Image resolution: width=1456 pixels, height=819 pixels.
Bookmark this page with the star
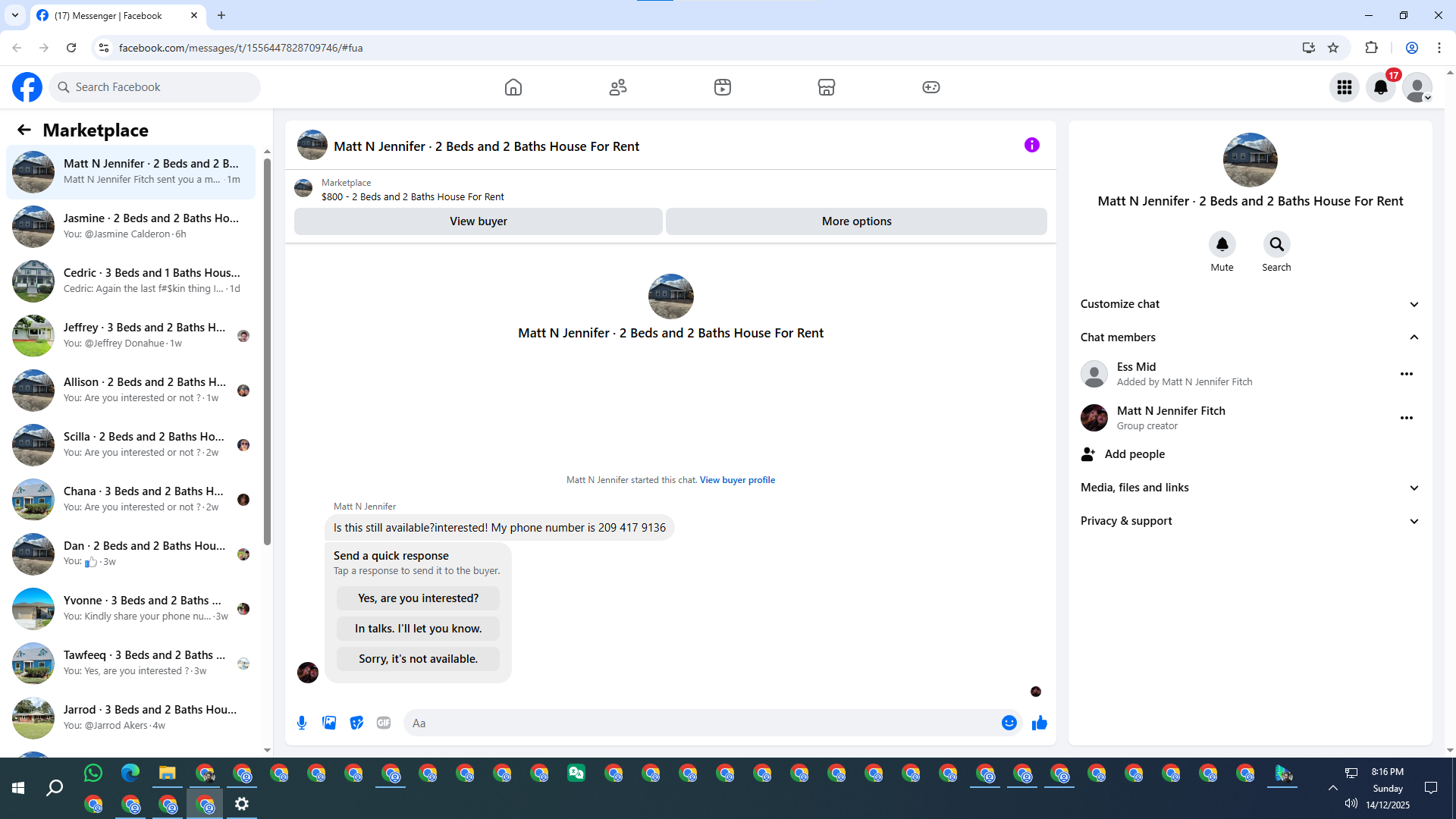click(x=1333, y=48)
